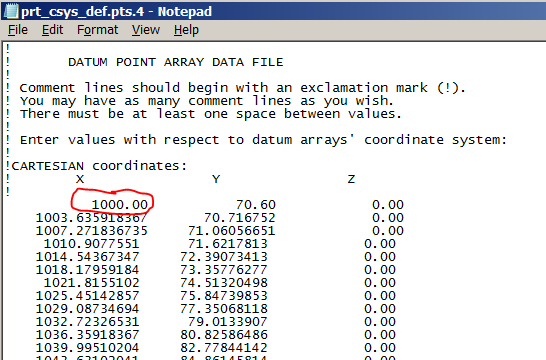Screen dimensions: 546x360
Task: Click the Z value 0.00 in the 1018.17959184 row
Action: tap(380, 270)
